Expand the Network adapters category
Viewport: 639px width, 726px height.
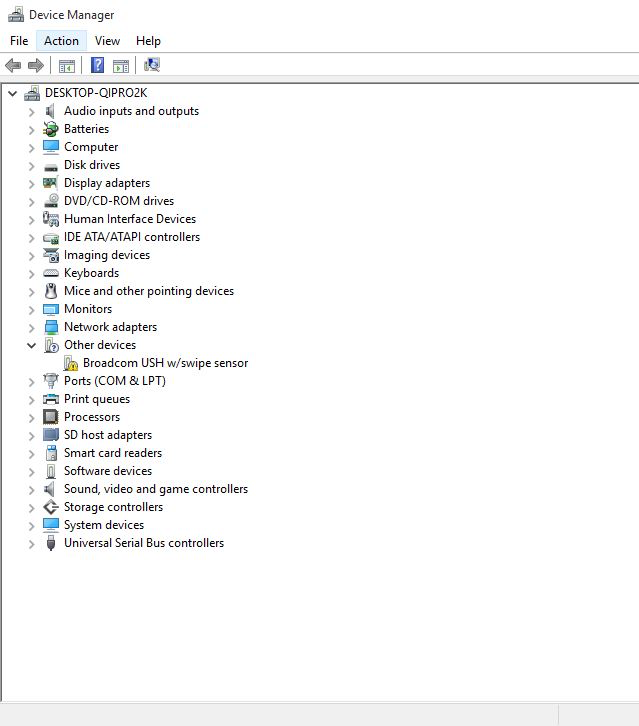point(31,328)
